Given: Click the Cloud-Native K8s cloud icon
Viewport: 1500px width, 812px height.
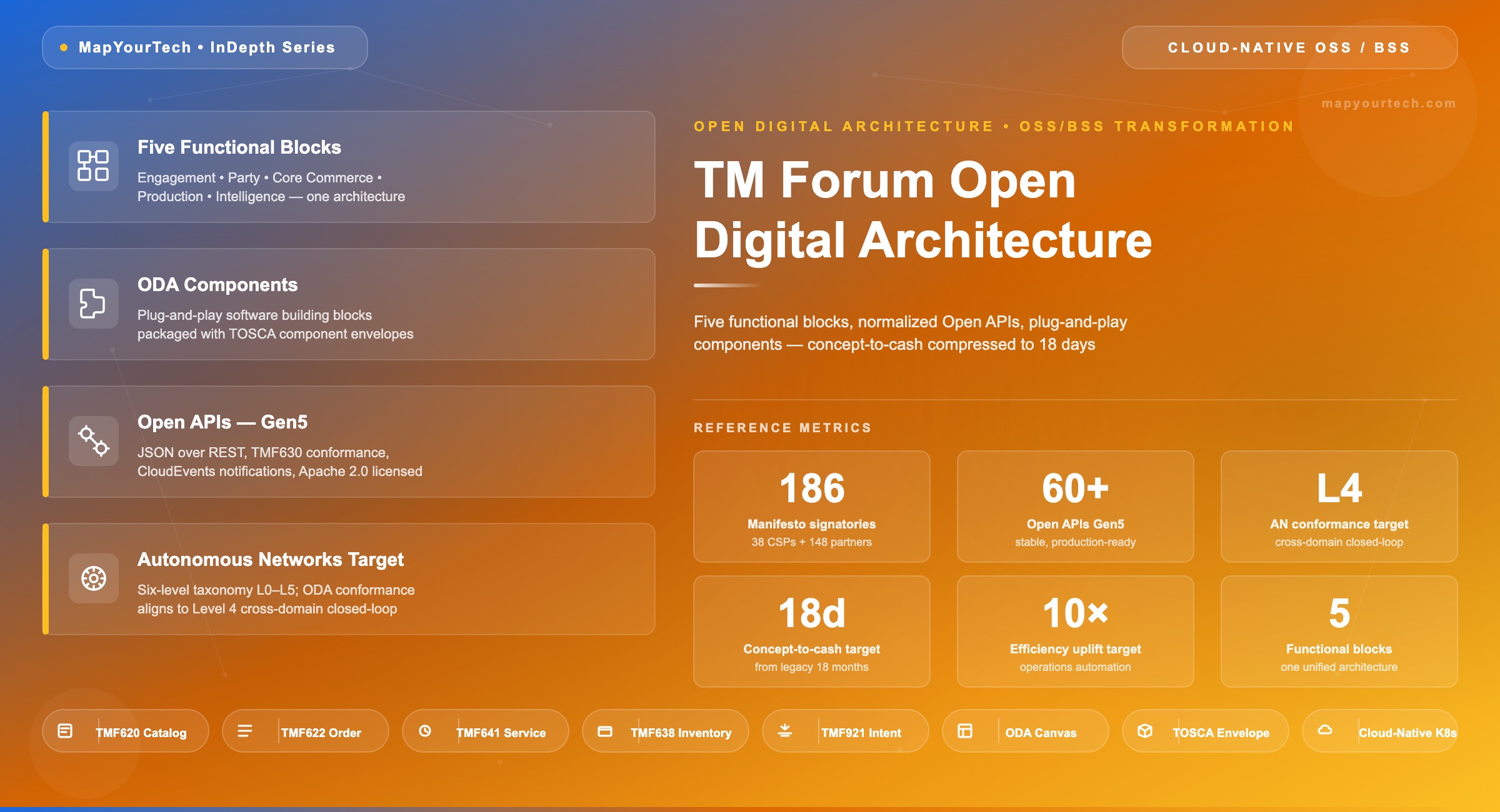Looking at the screenshot, I should click(x=1325, y=730).
